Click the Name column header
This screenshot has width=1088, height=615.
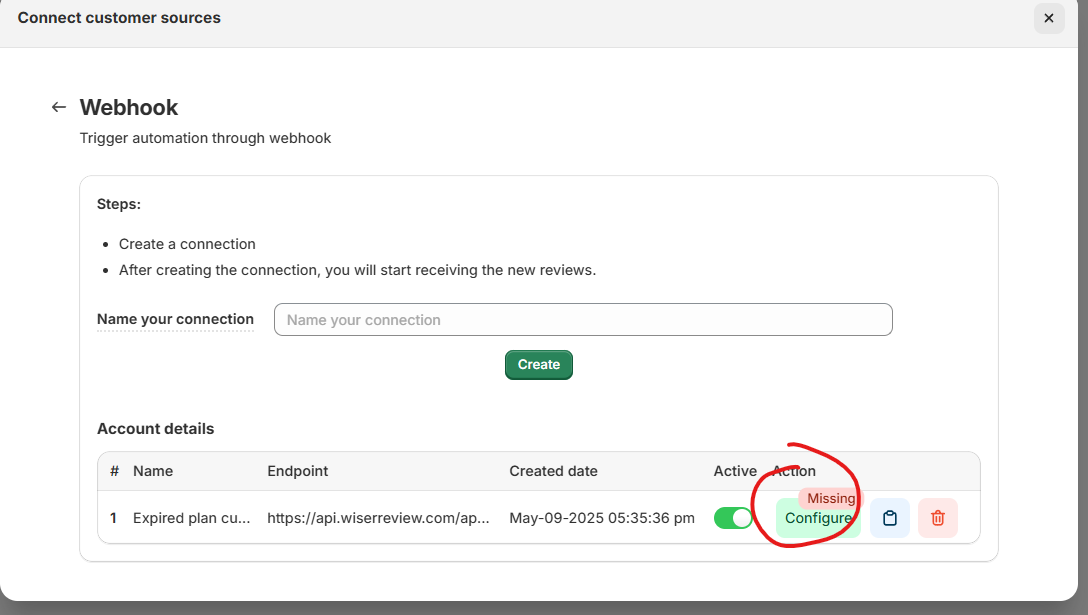(x=153, y=471)
